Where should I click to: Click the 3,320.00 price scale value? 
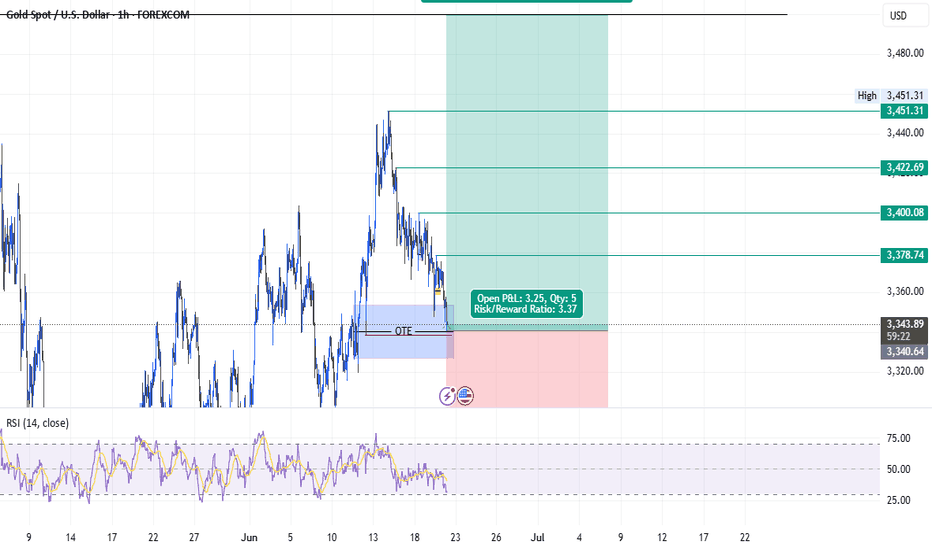pyautogui.click(x=905, y=371)
